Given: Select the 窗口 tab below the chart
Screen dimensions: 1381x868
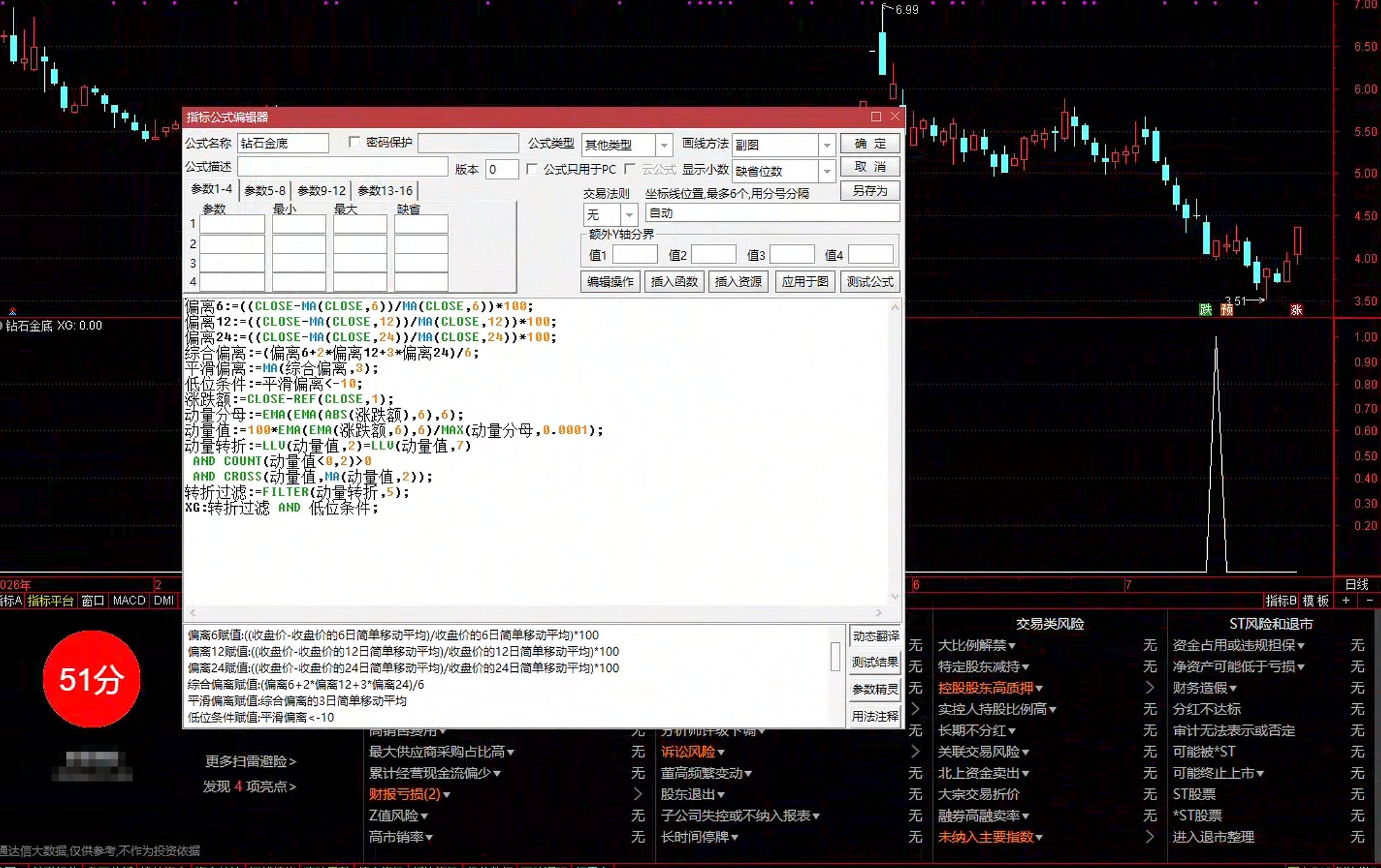Looking at the screenshot, I should click(x=92, y=600).
